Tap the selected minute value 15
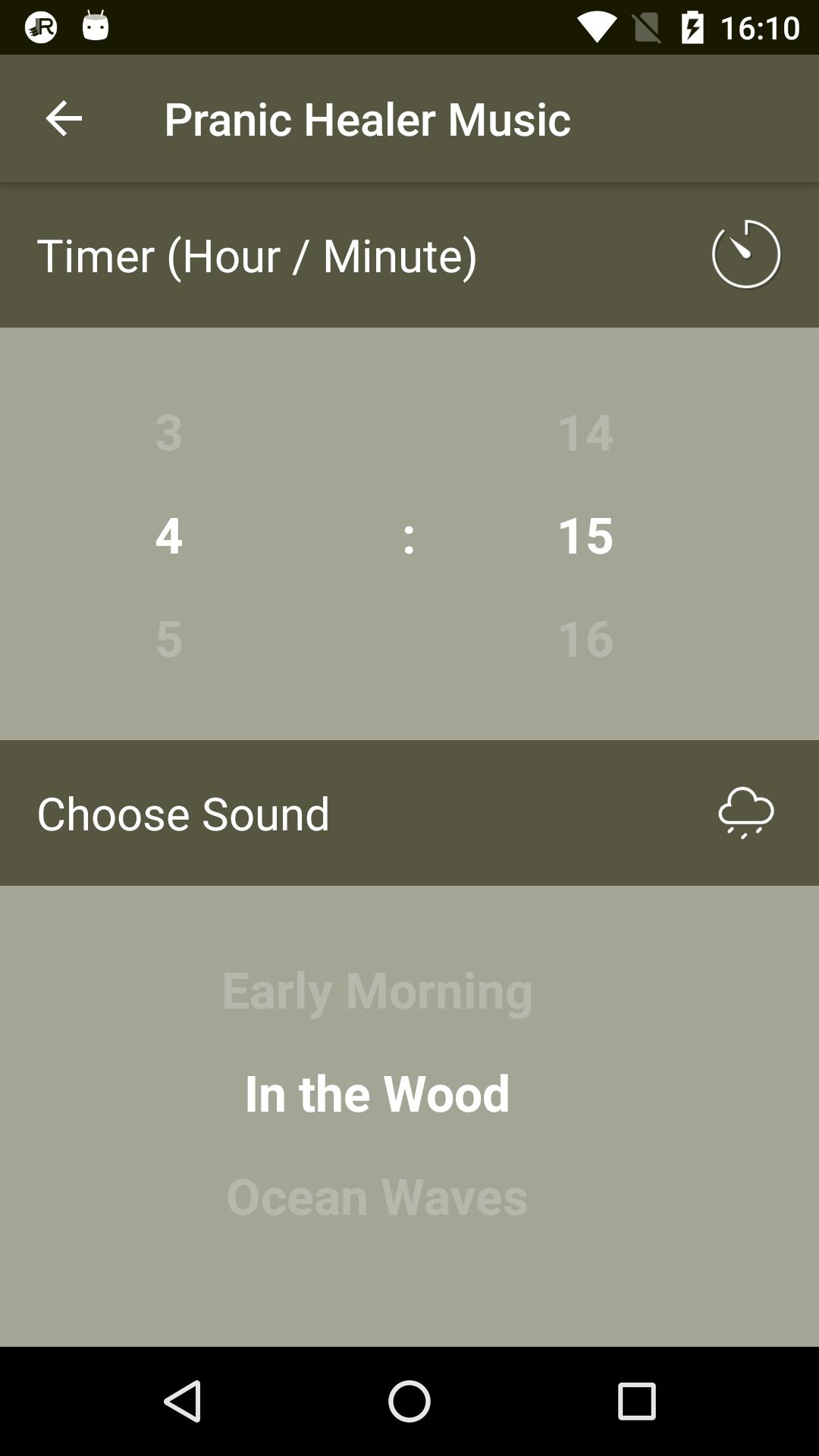Screen dimensions: 819x1456 (x=585, y=535)
